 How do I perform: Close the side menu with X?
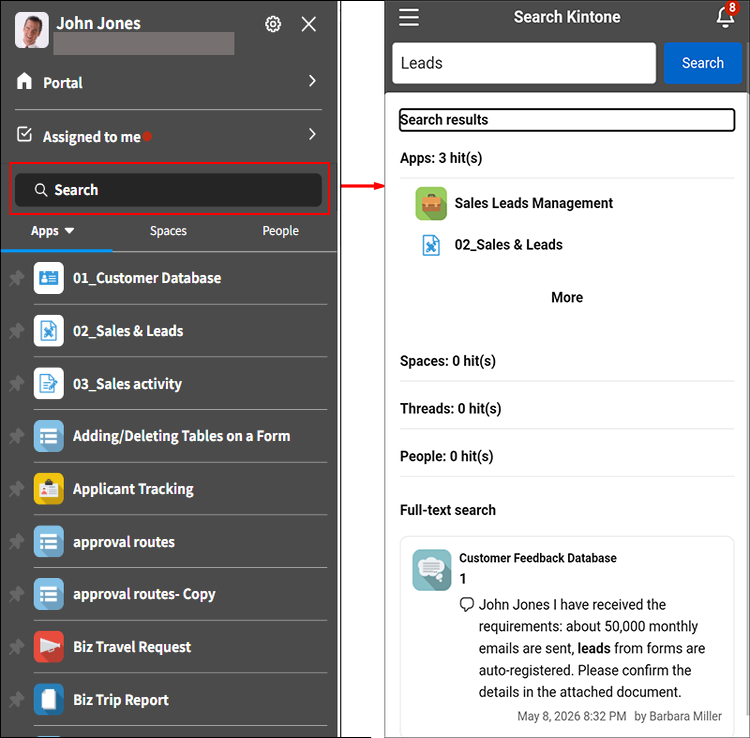tap(309, 24)
